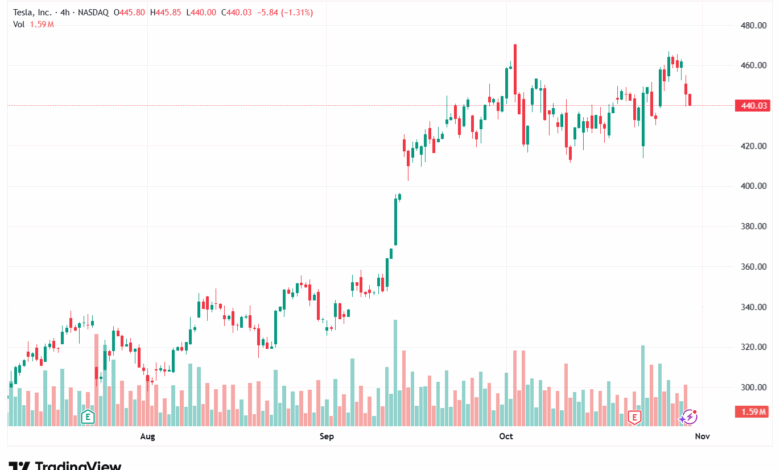Click the red 440.03 current price label
The width and height of the screenshot is (780, 470).
[753, 106]
